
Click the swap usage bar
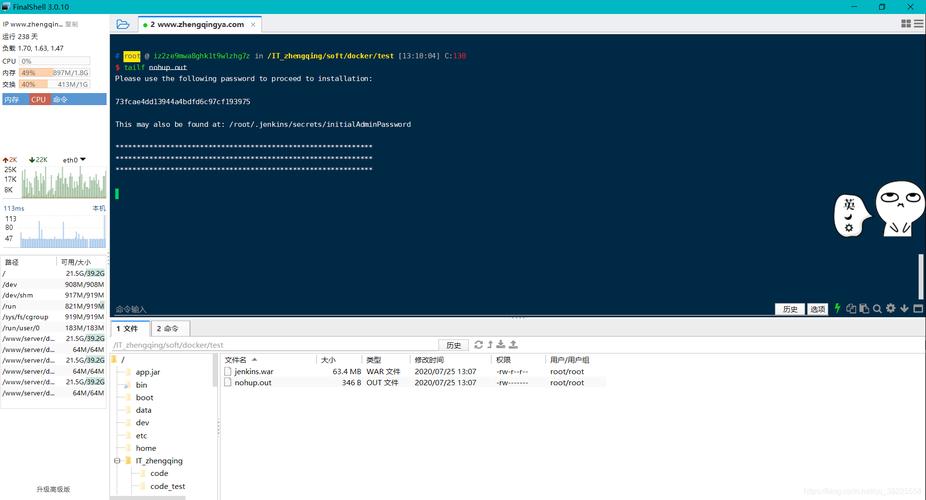(54, 84)
